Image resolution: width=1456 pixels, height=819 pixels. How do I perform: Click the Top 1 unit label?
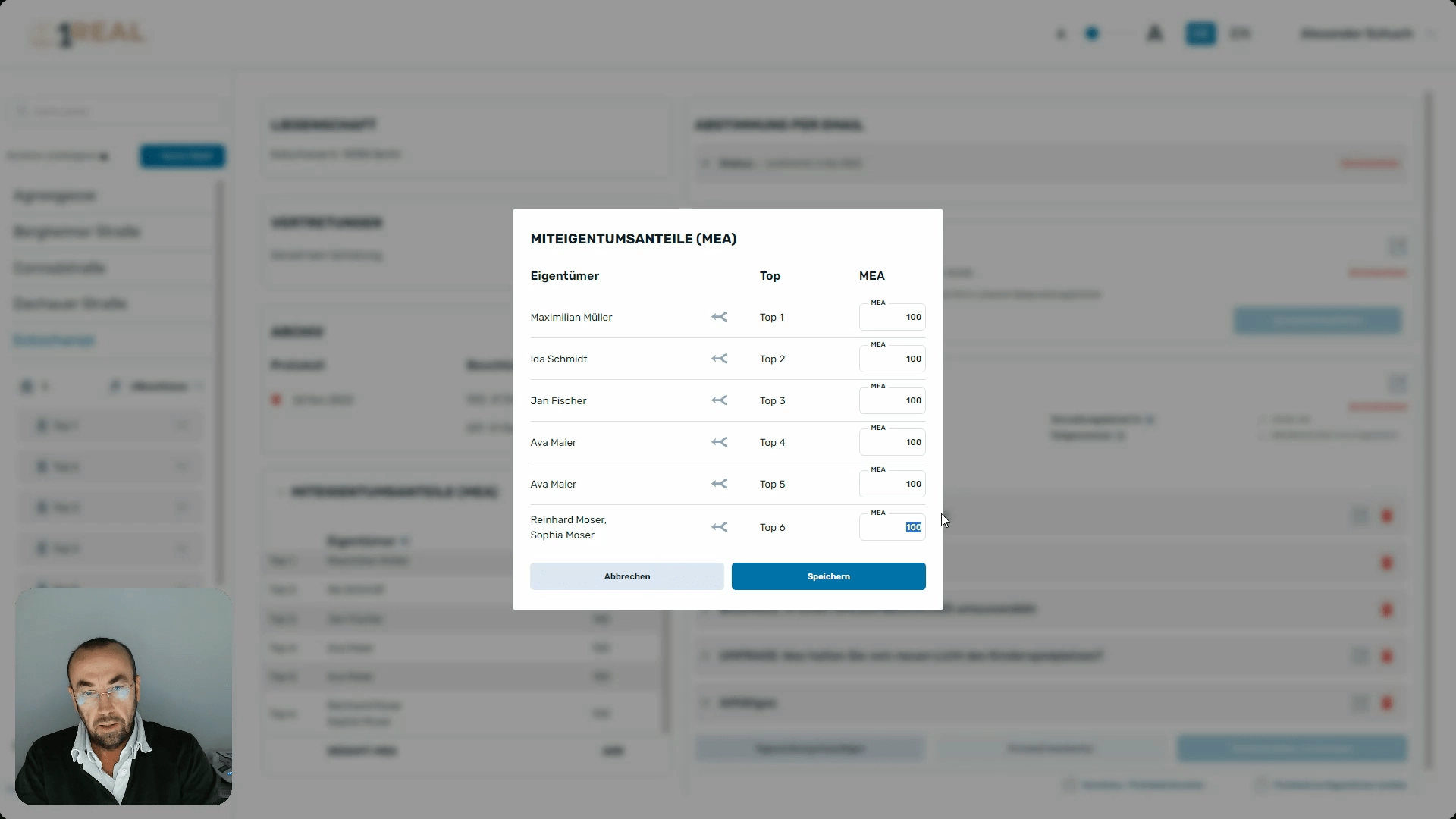point(772,317)
